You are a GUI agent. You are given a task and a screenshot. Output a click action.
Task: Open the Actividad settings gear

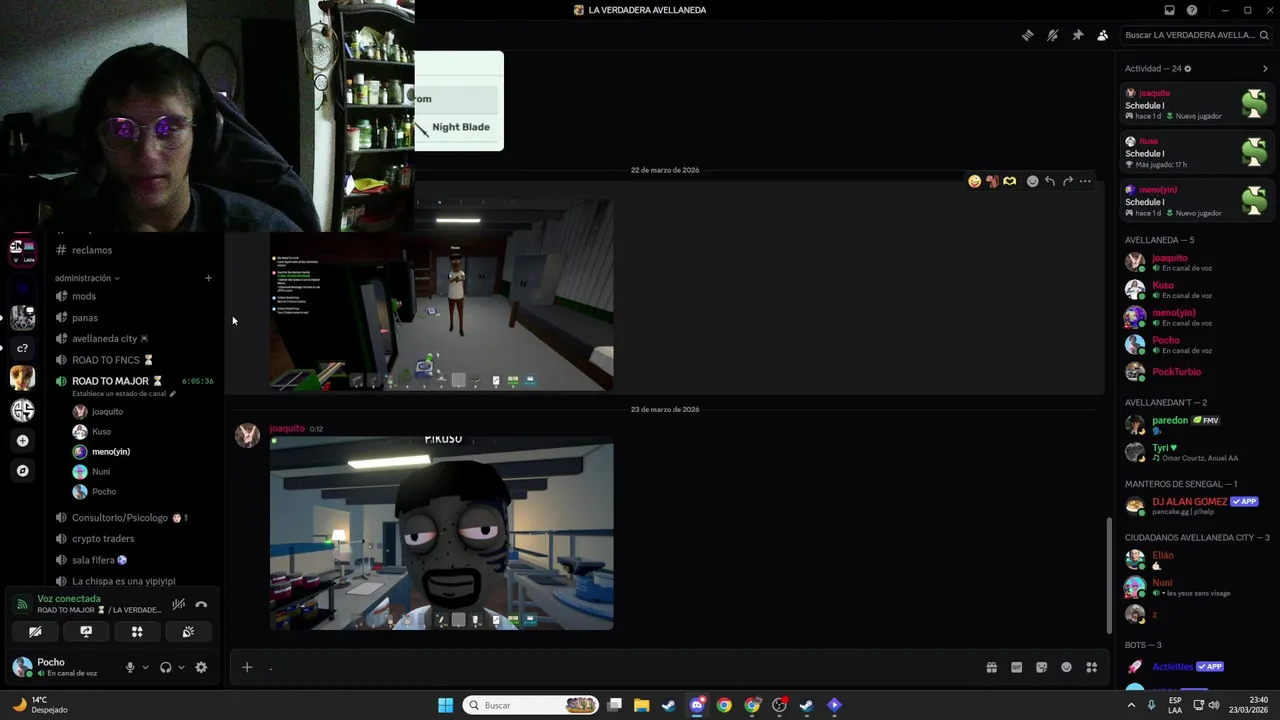point(1188,69)
